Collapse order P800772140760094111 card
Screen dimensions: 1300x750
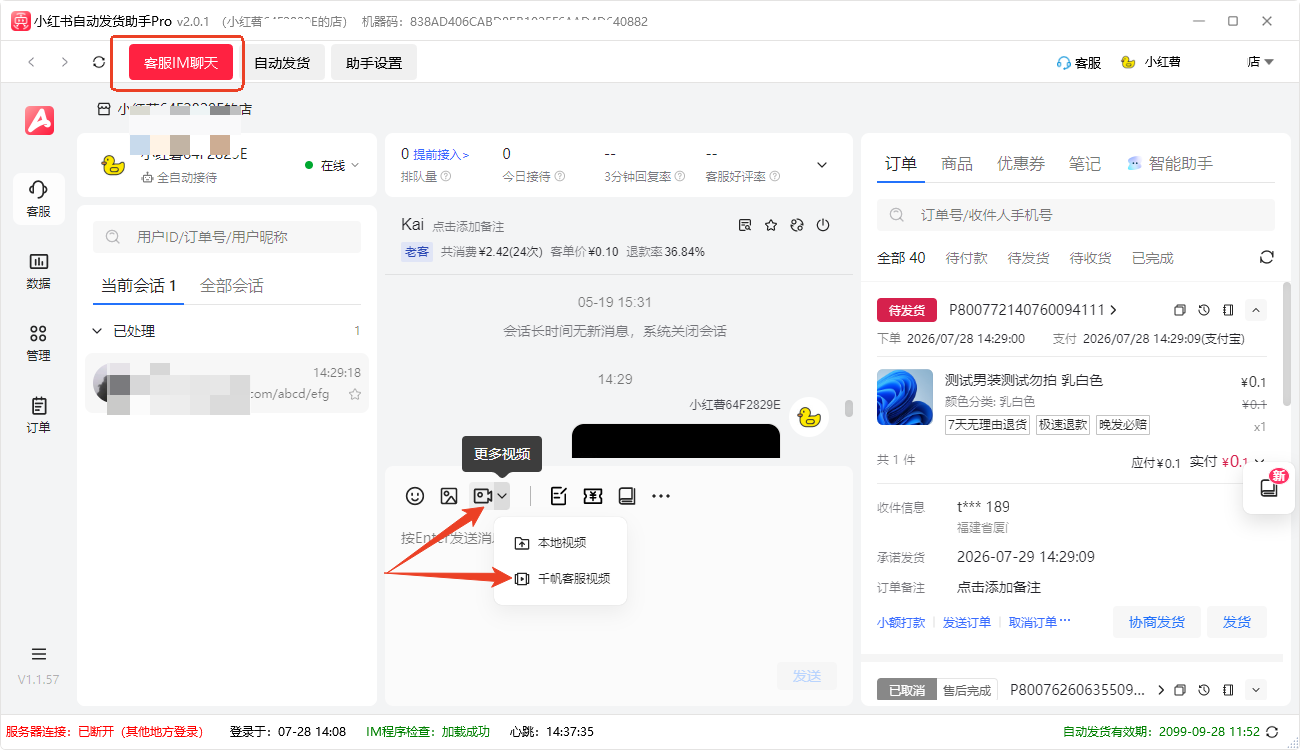(x=1257, y=310)
